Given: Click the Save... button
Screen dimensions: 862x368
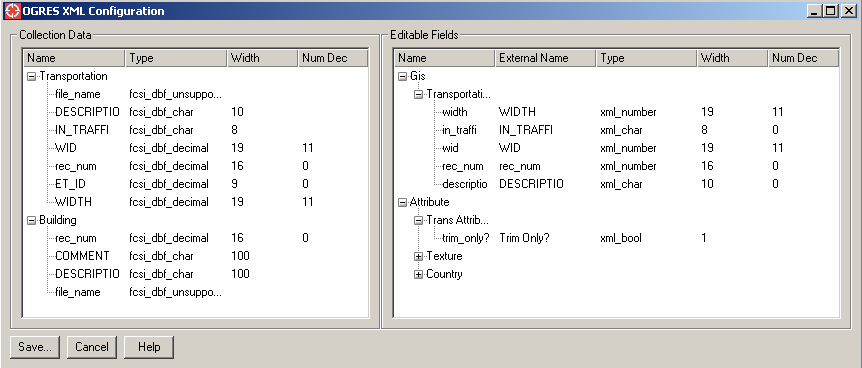Looking at the screenshot, I should point(35,347).
